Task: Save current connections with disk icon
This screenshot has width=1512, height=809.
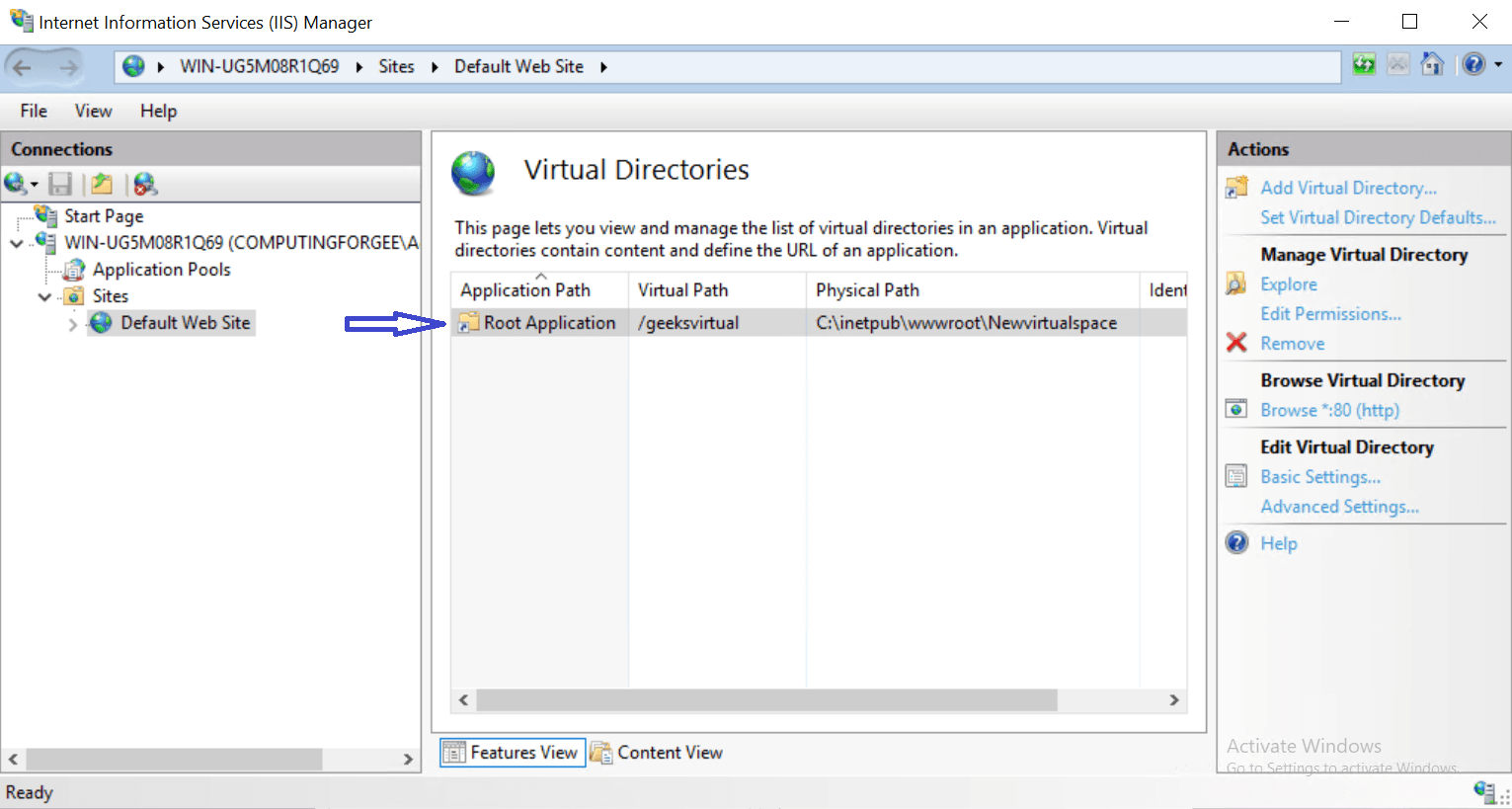Action: pyautogui.click(x=61, y=184)
